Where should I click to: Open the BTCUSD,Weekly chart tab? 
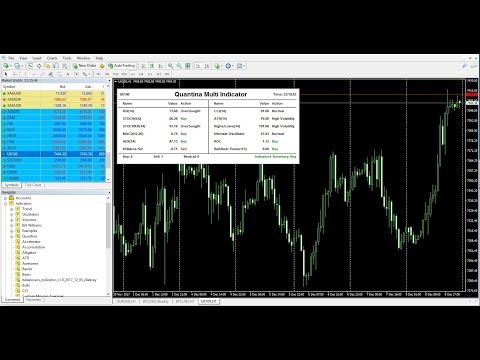[x=156, y=301]
